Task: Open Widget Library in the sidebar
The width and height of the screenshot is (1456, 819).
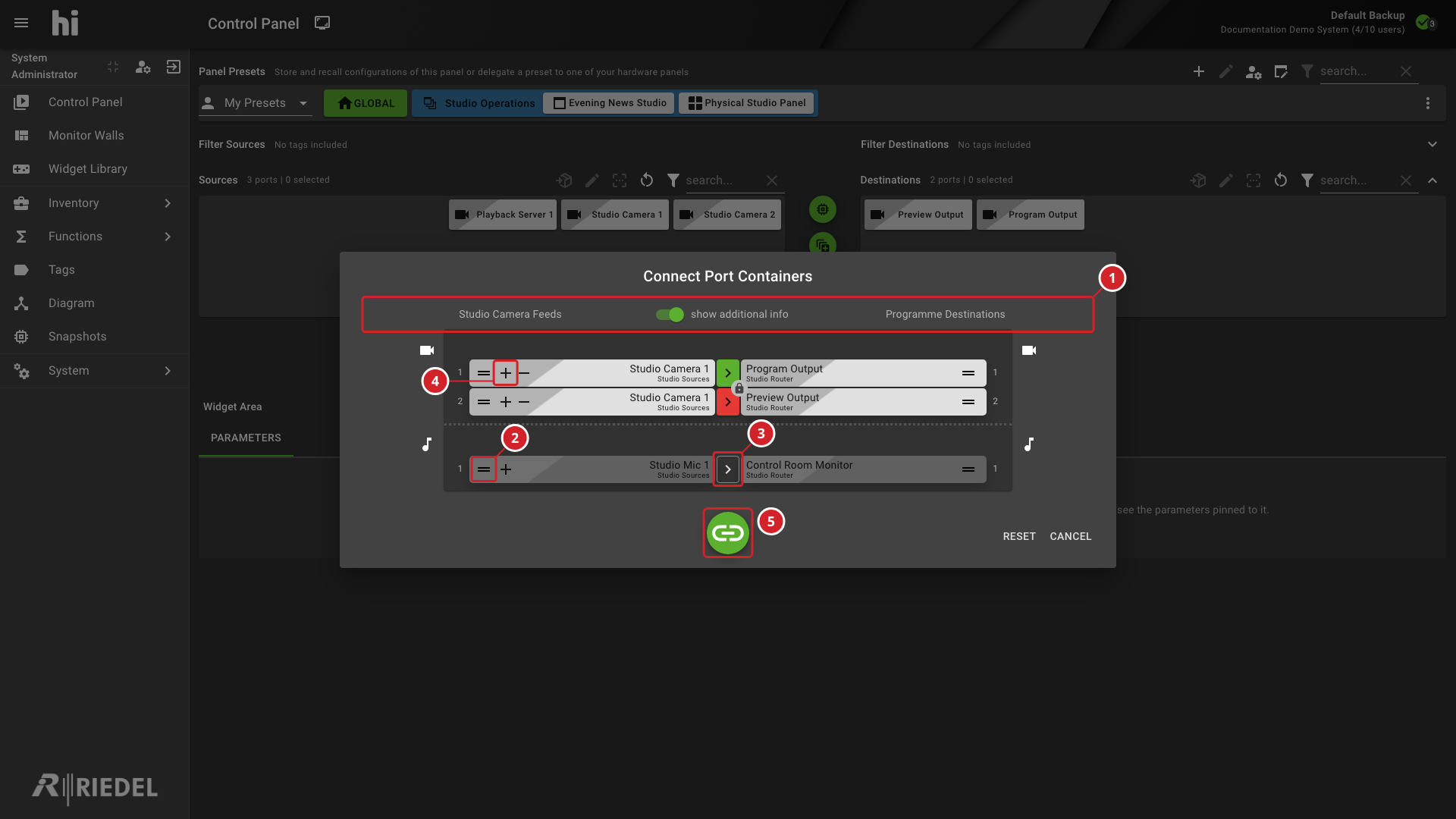Action: click(x=94, y=169)
